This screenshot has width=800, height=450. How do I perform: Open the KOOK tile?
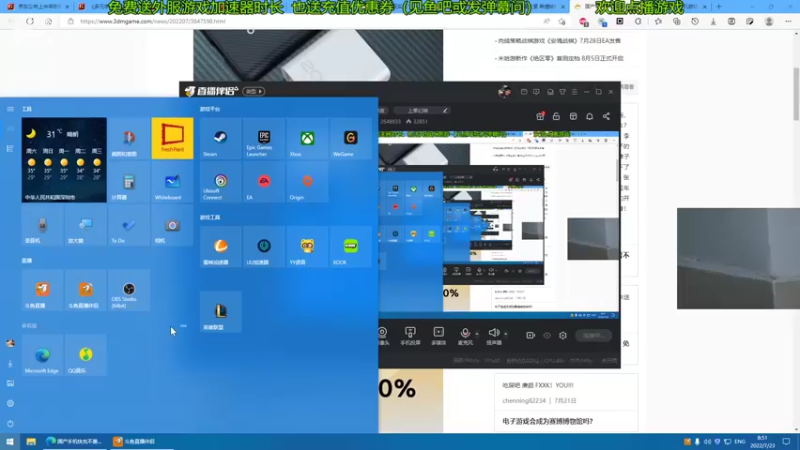[351, 247]
